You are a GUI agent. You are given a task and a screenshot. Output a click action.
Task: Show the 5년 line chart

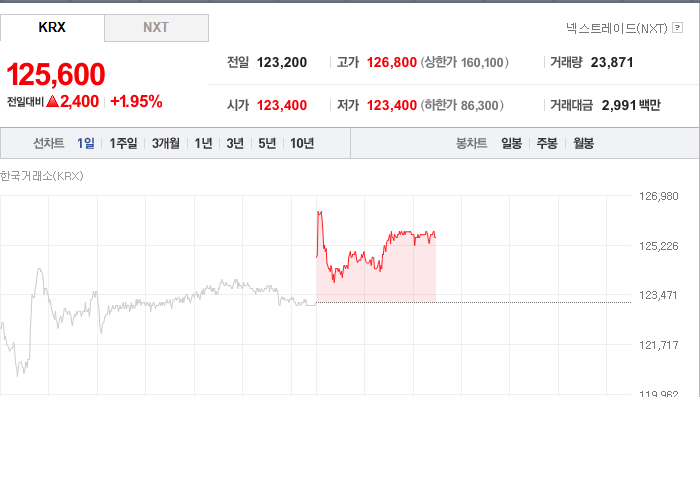coord(267,143)
